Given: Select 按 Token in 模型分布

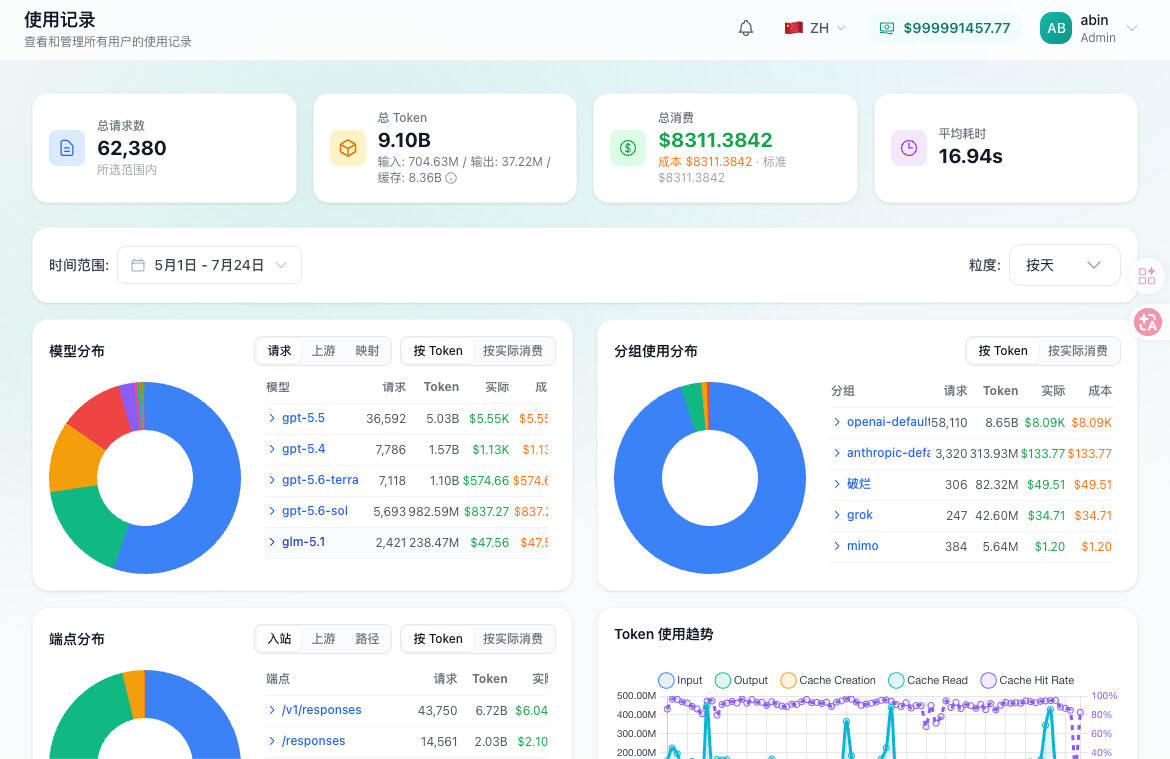Looking at the screenshot, I should pyautogui.click(x=438, y=351).
